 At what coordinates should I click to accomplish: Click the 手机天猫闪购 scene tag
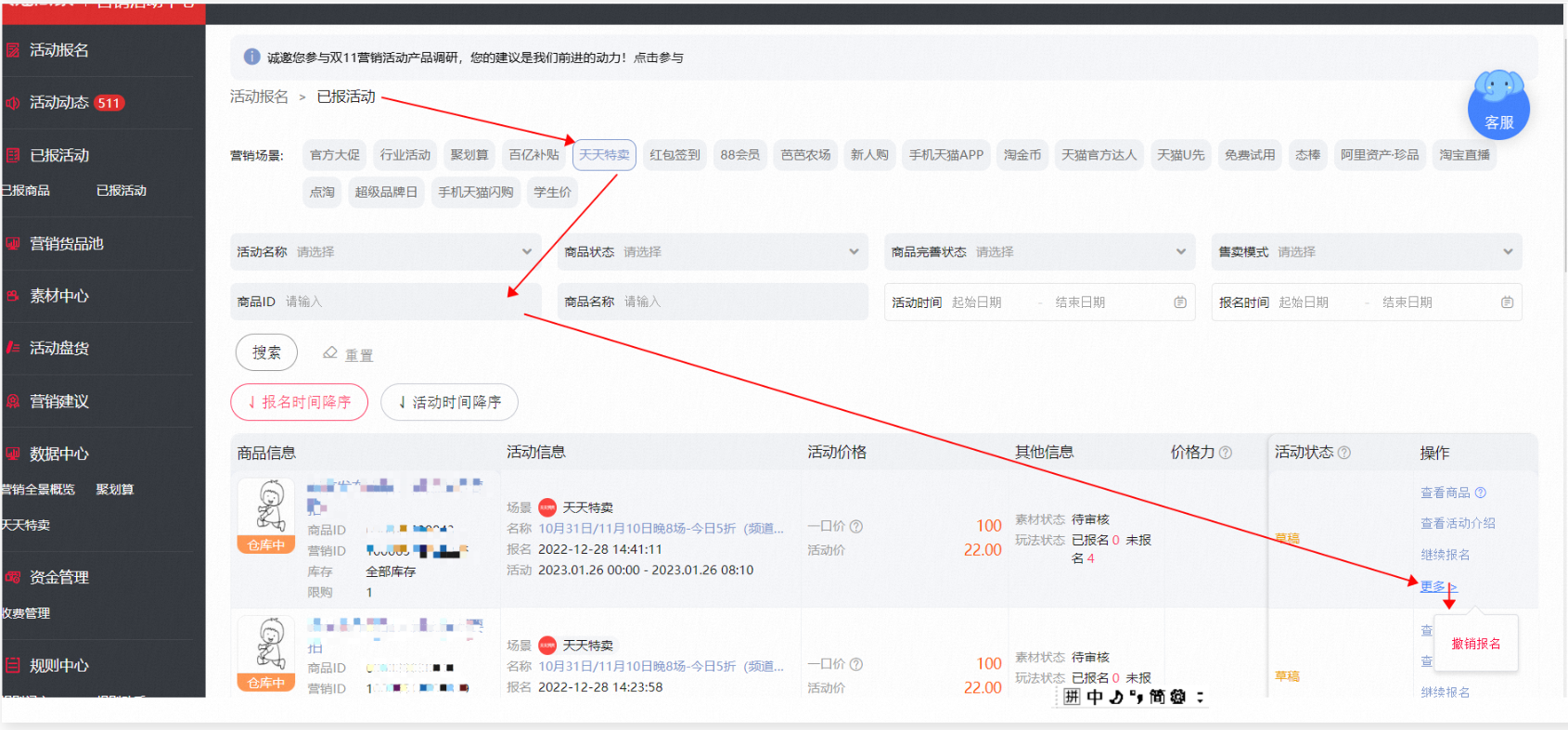pyautogui.click(x=476, y=192)
